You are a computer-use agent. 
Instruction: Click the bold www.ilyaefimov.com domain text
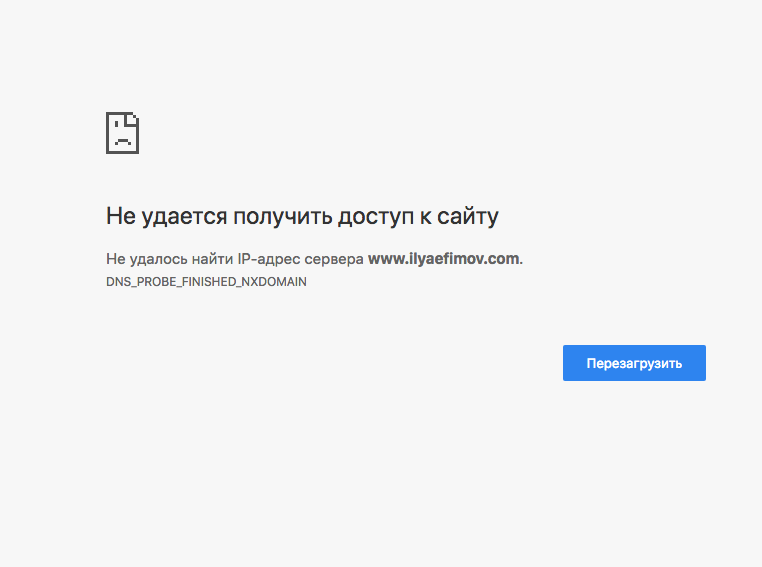coord(444,258)
